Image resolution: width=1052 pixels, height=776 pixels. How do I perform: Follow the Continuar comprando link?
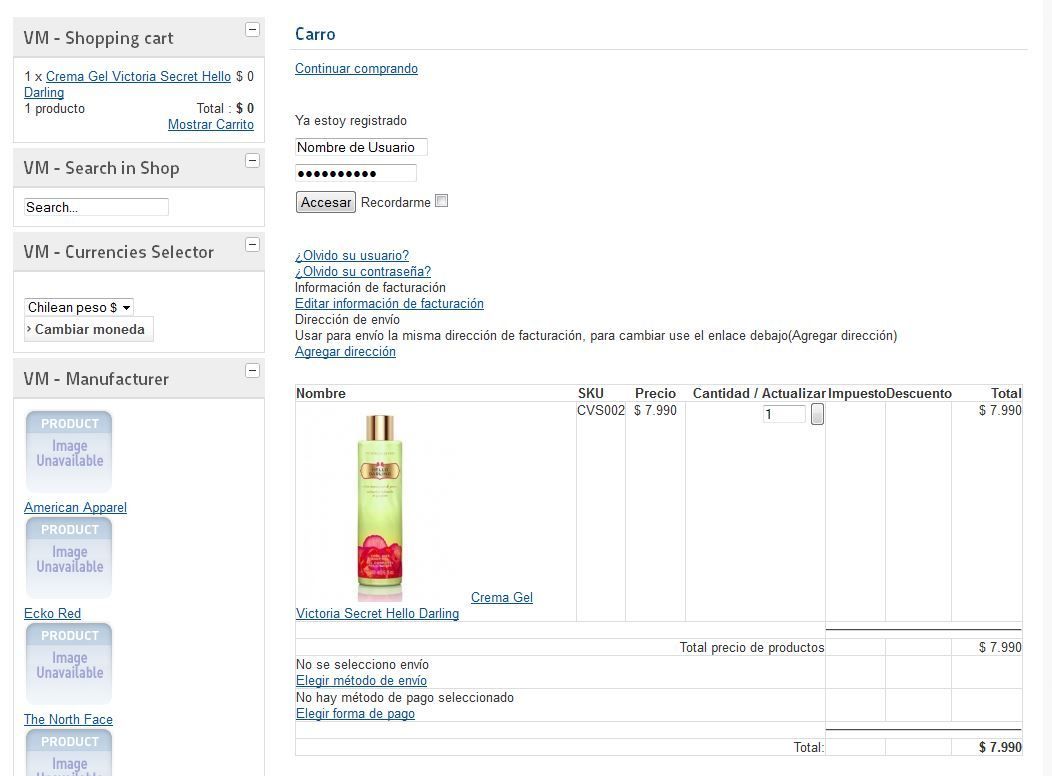pos(356,68)
